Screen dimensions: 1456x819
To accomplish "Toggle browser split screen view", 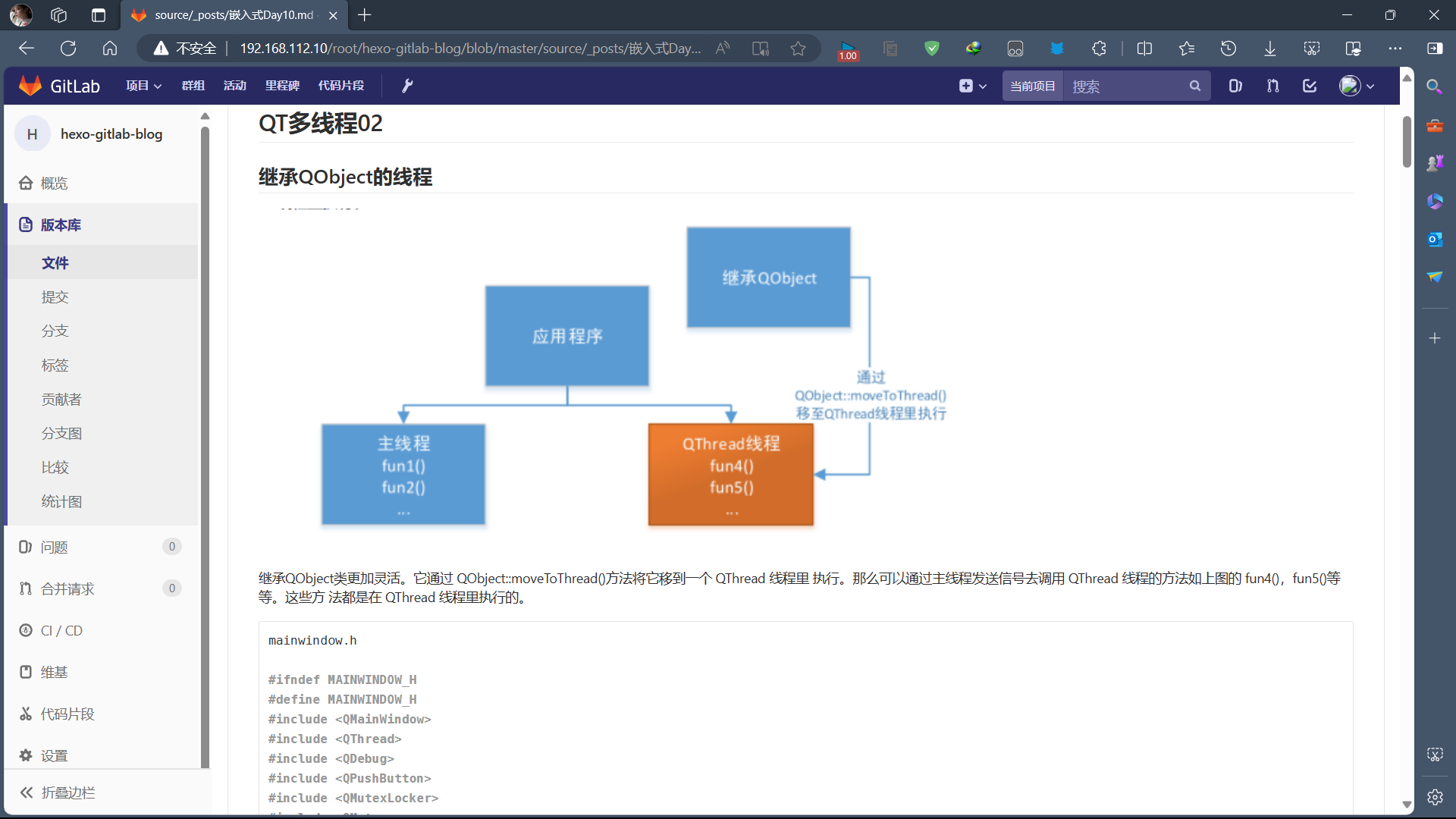I will click(1144, 49).
